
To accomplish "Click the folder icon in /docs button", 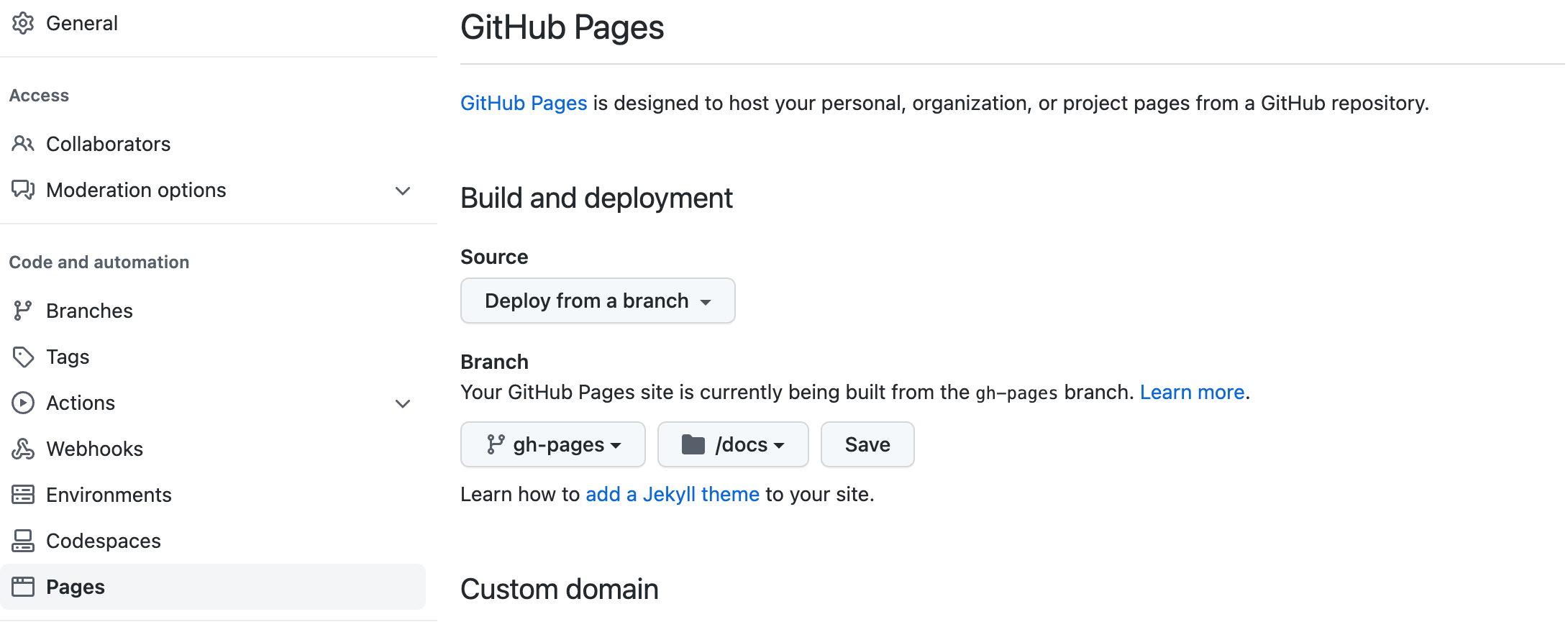I will 693,444.
